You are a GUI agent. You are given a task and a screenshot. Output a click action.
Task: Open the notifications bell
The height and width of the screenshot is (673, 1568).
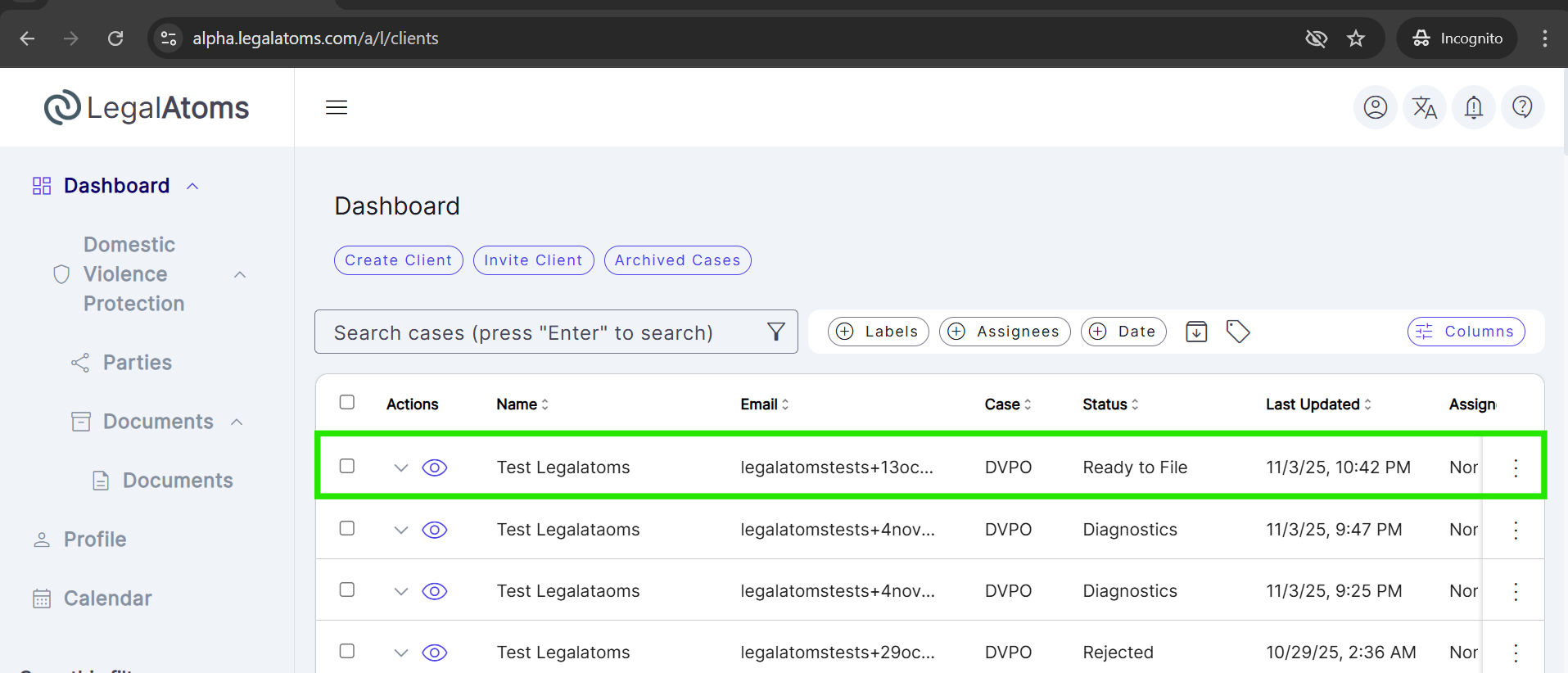1473,107
